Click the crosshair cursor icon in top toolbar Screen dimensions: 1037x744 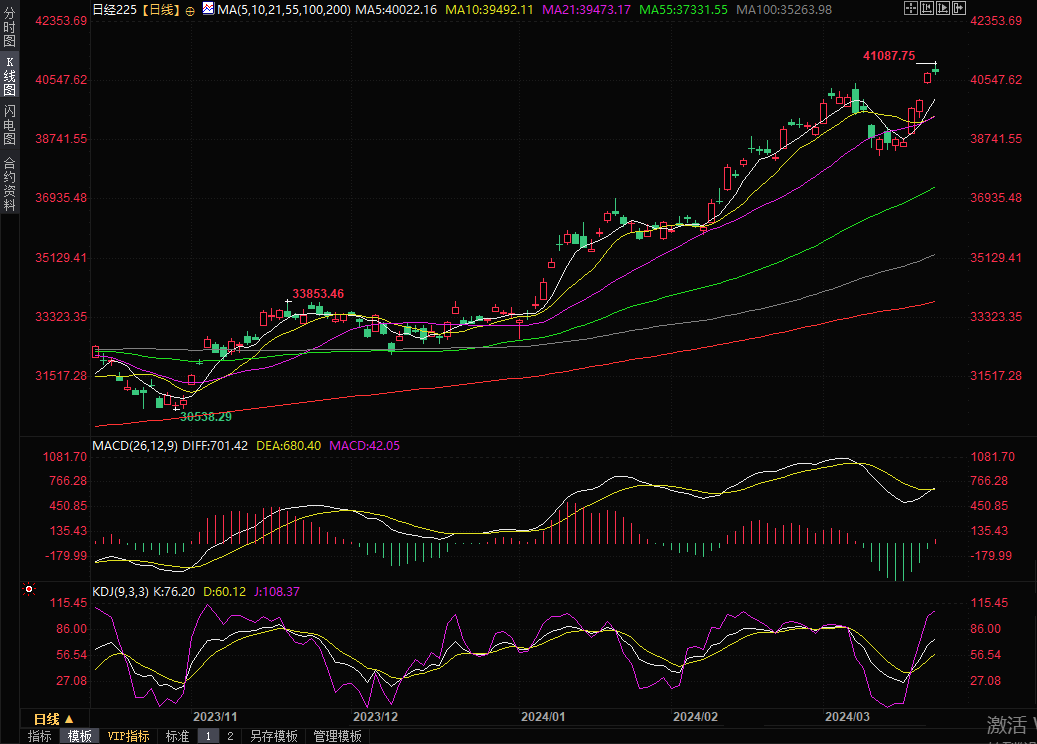tap(910, 8)
